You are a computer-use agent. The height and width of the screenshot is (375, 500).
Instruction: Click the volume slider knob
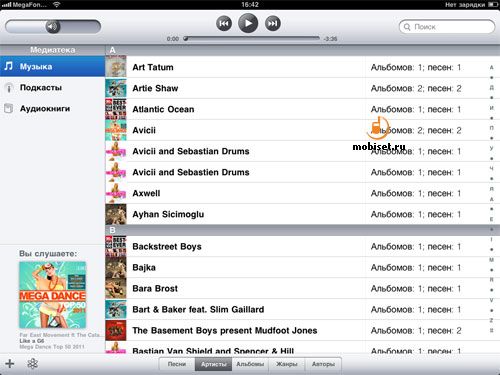click(x=53, y=27)
